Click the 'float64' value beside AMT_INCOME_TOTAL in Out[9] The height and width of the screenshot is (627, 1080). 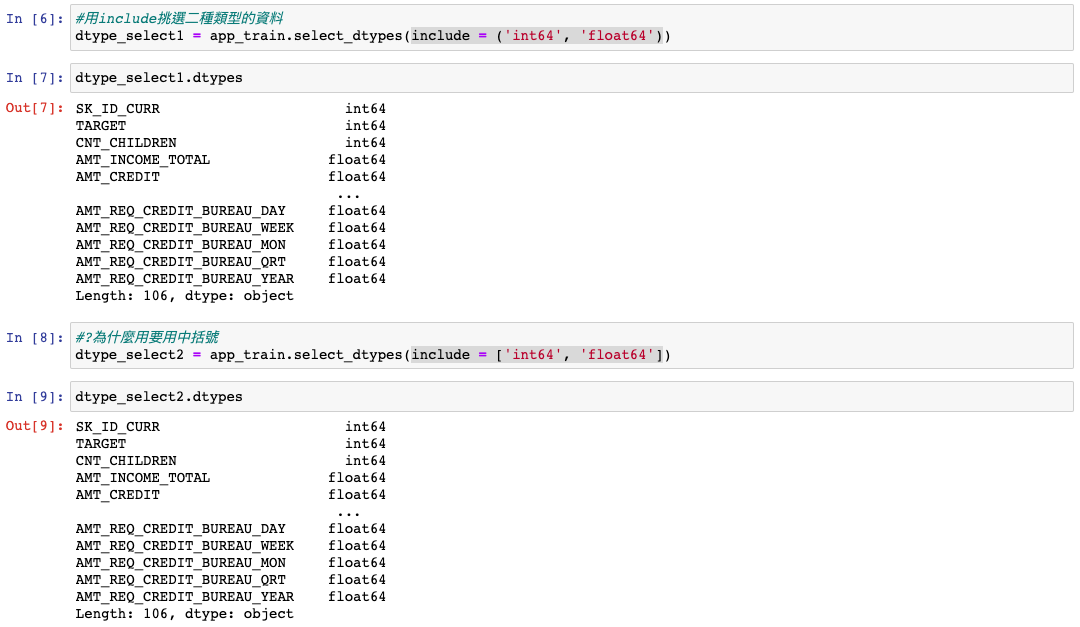tap(357, 478)
